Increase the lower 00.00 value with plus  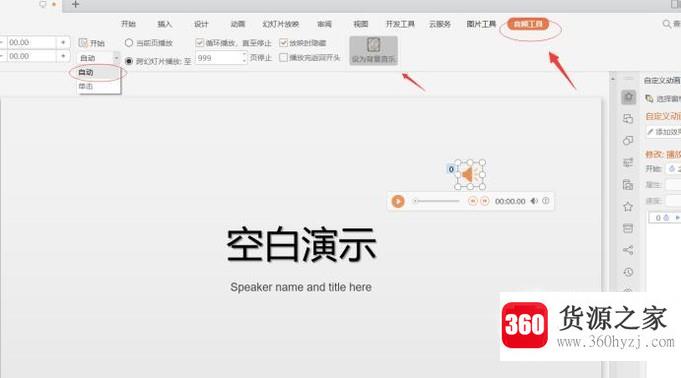click(63, 56)
